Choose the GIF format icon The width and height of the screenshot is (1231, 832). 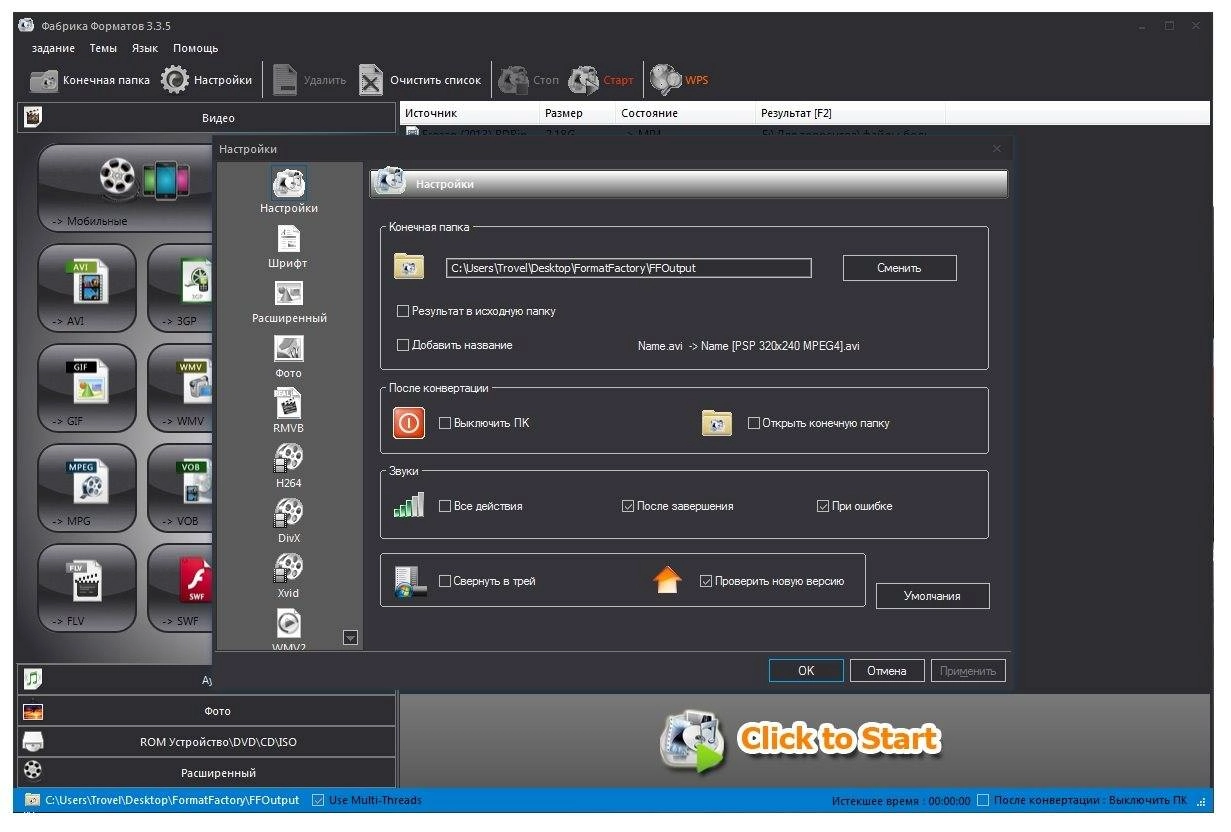click(87, 388)
